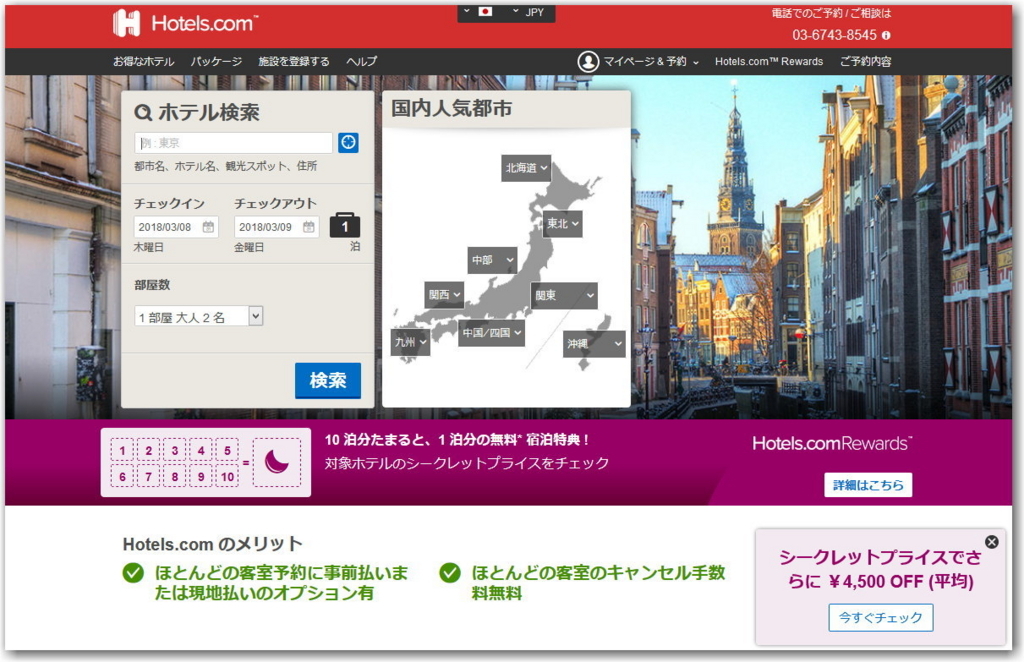Open the check-in calendar icon
Viewport: 1024px width, 662px height.
[x=208, y=227]
